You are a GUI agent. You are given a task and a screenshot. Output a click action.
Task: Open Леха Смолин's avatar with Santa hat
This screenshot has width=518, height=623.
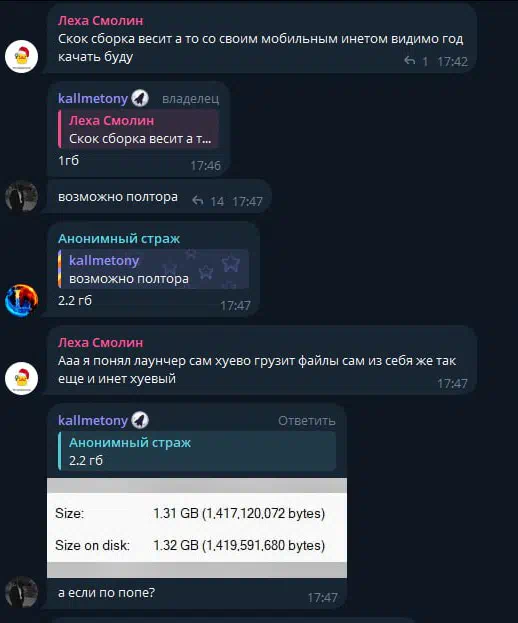(x=21, y=56)
